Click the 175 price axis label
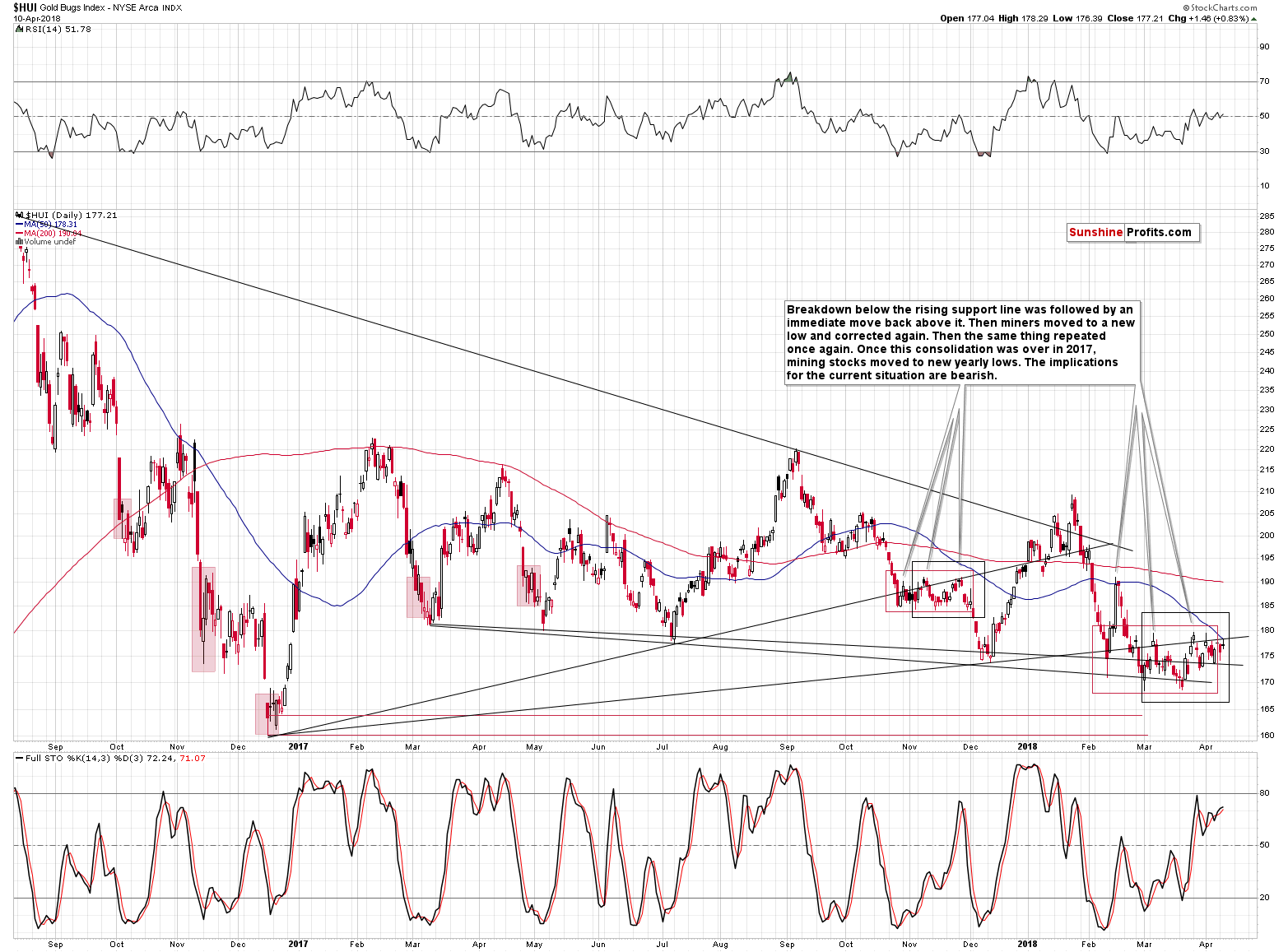This screenshot has height=952, width=1288. tap(1267, 656)
